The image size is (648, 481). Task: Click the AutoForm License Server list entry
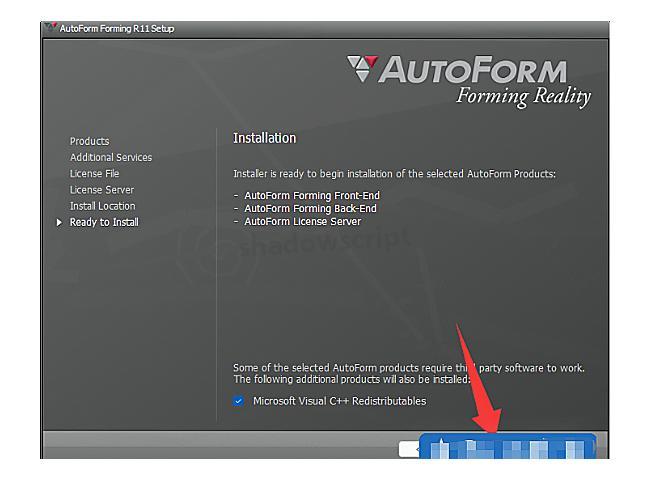click(x=303, y=221)
